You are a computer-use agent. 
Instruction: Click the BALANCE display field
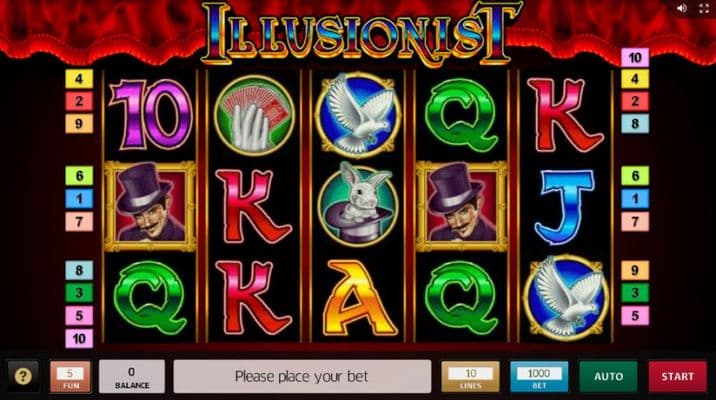(132, 377)
